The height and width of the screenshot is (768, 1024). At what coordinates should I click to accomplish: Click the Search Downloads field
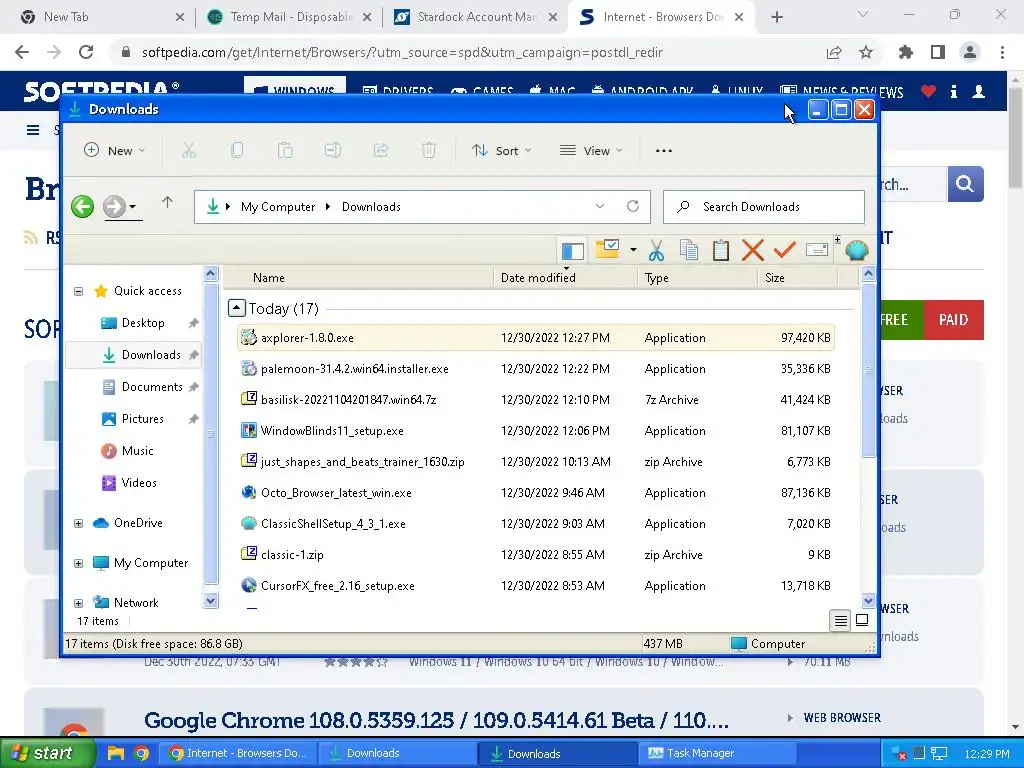pyautogui.click(x=763, y=207)
